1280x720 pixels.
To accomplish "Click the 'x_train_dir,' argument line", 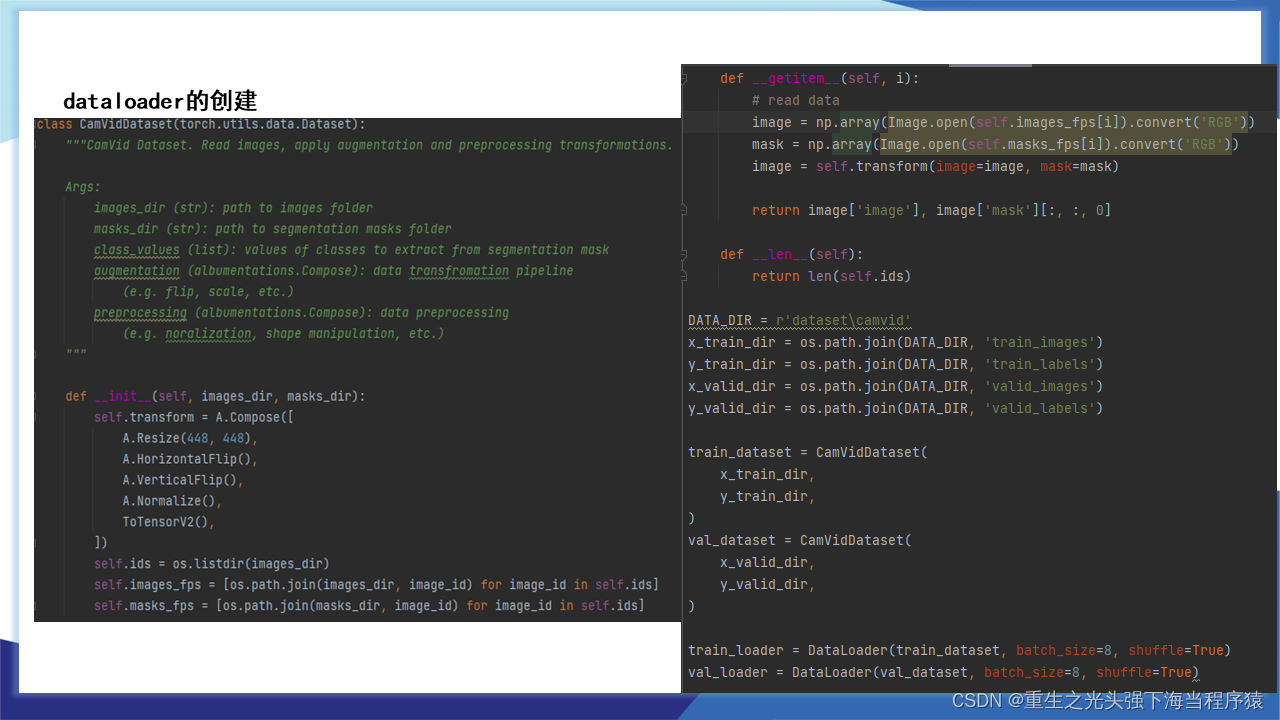I will pyautogui.click(x=767, y=475).
